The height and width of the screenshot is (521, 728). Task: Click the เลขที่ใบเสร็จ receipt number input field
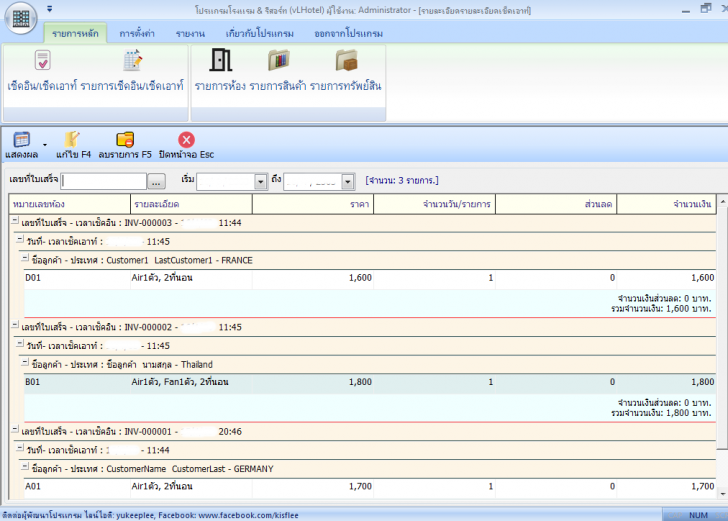(104, 182)
